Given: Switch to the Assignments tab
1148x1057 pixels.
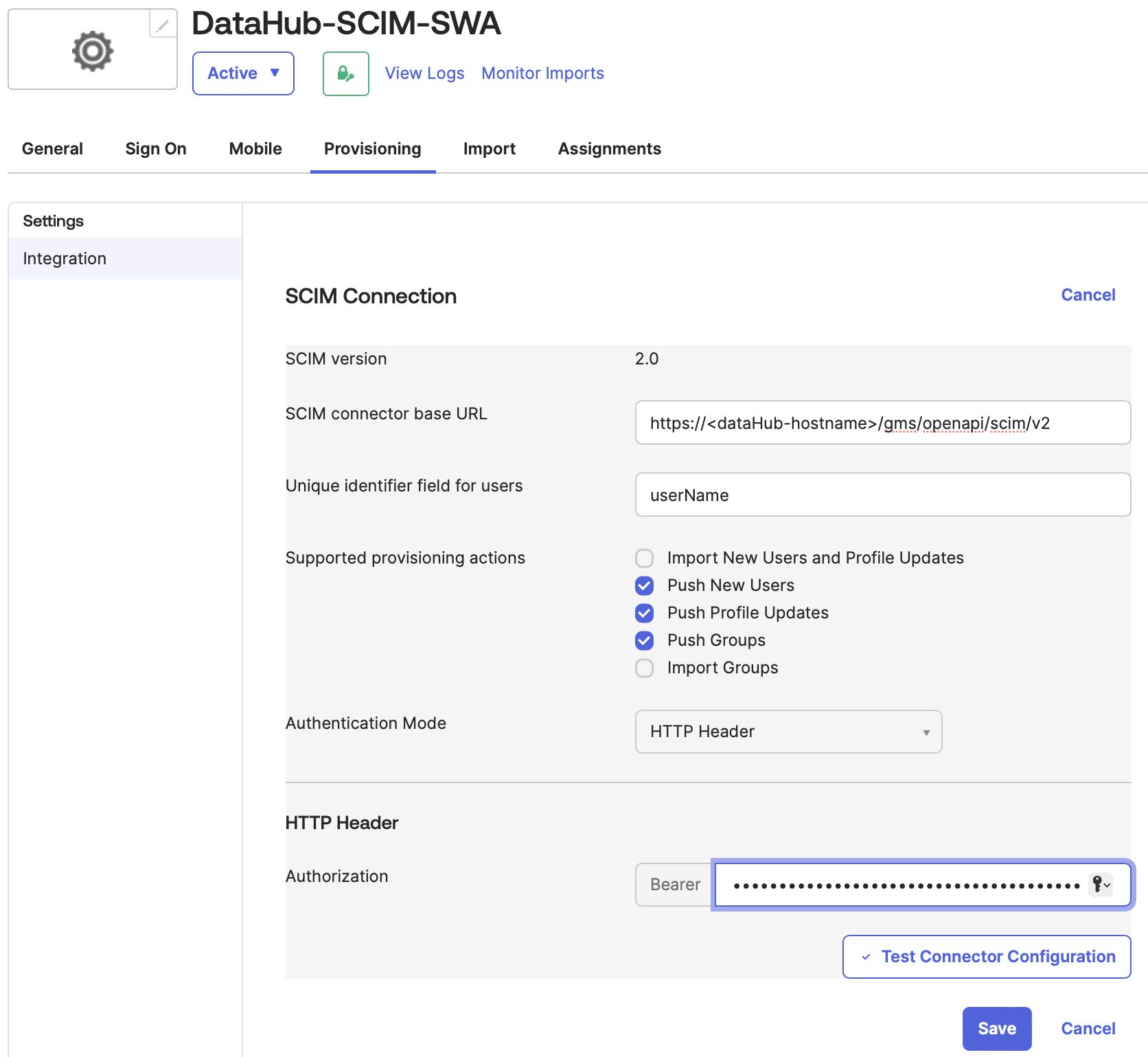Looking at the screenshot, I should [610, 149].
